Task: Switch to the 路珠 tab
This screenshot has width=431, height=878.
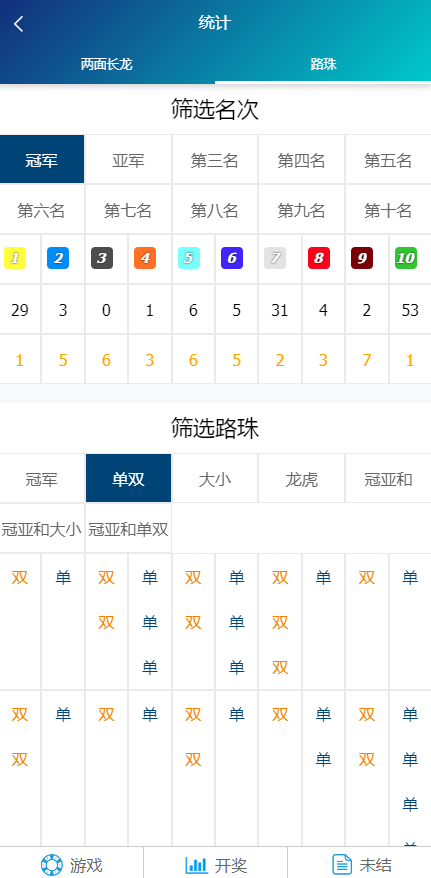Action: [x=324, y=64]
